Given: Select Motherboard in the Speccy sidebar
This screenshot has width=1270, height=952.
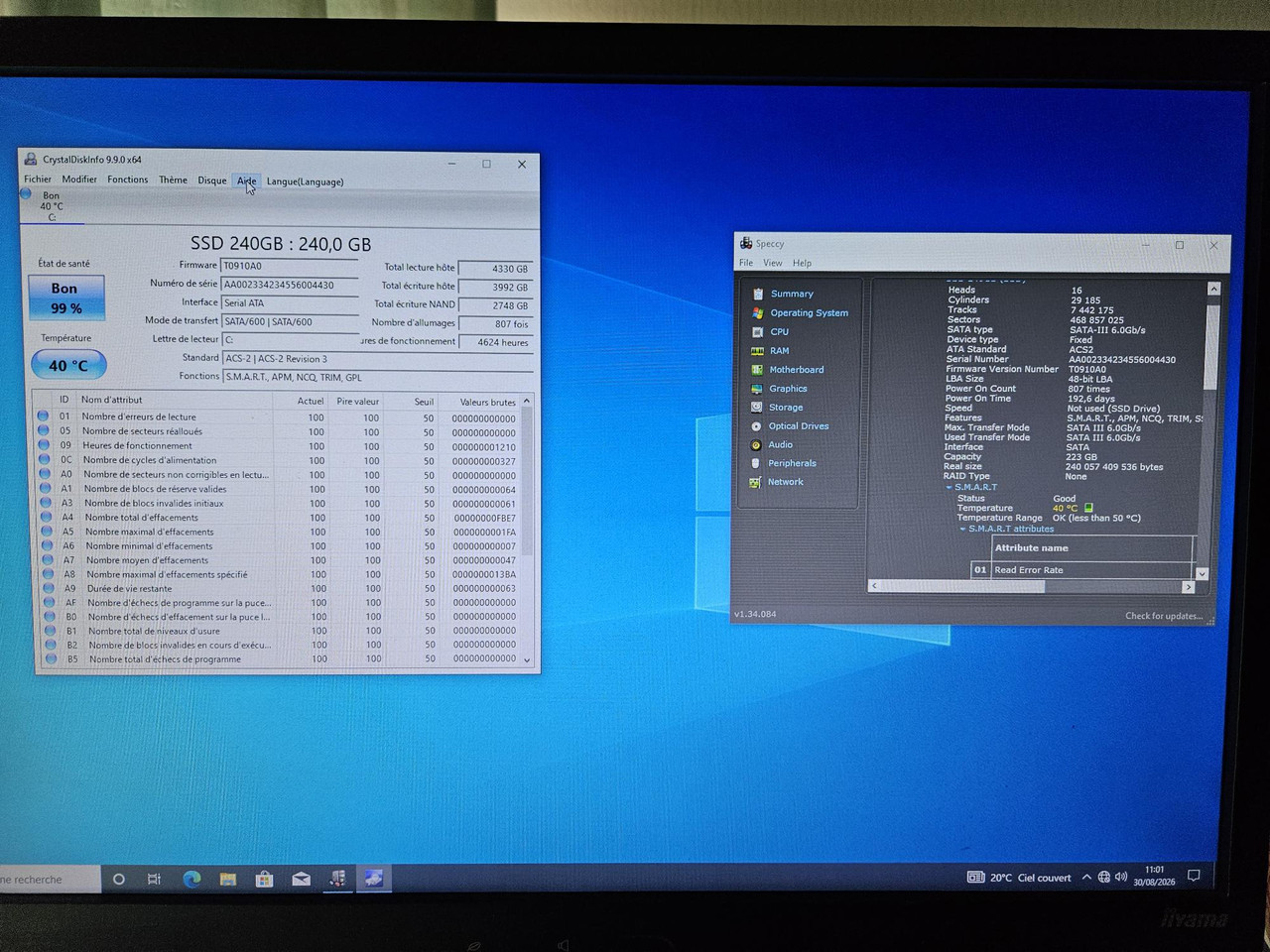Looking at the screenshot, I should tap(796, 370).
